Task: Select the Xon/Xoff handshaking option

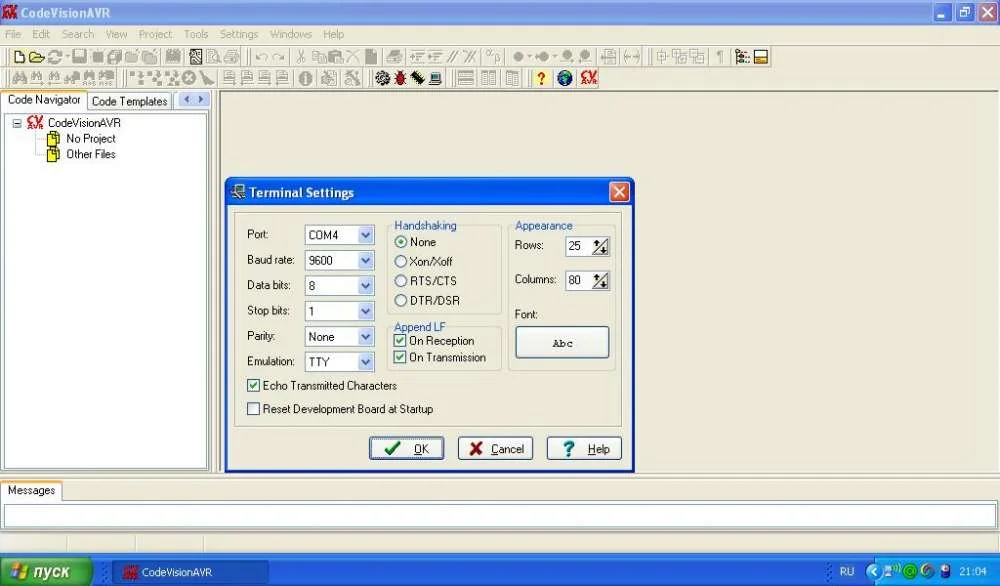Action: tap(401, 261)
